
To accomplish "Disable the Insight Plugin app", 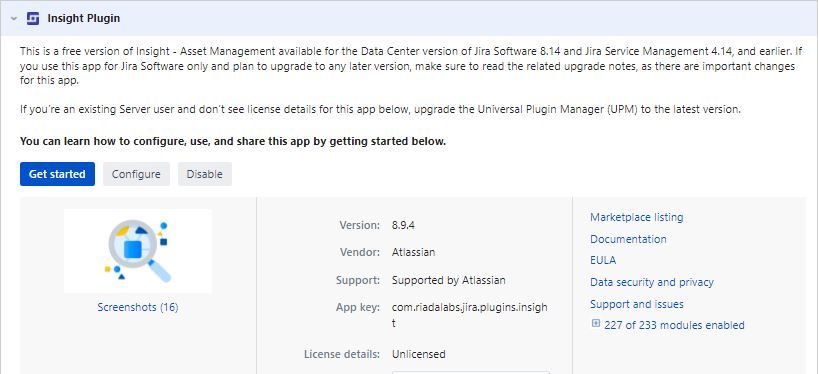I will 204,174.
